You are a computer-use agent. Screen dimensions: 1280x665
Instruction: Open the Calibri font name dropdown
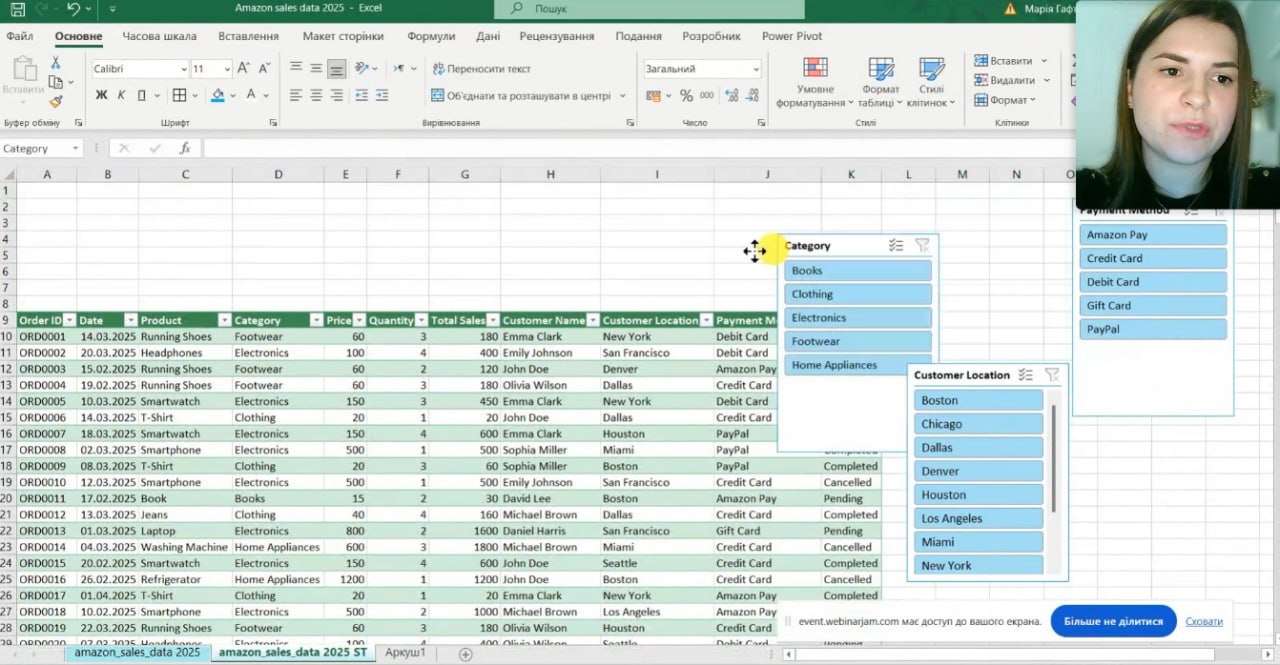pyautogui.click(x=184, y=69)
